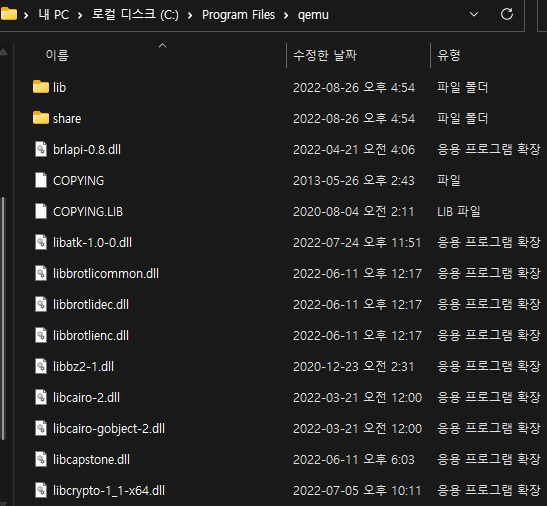Refresh the qemu folder view
547x506 pixels.
coord(507,14)
